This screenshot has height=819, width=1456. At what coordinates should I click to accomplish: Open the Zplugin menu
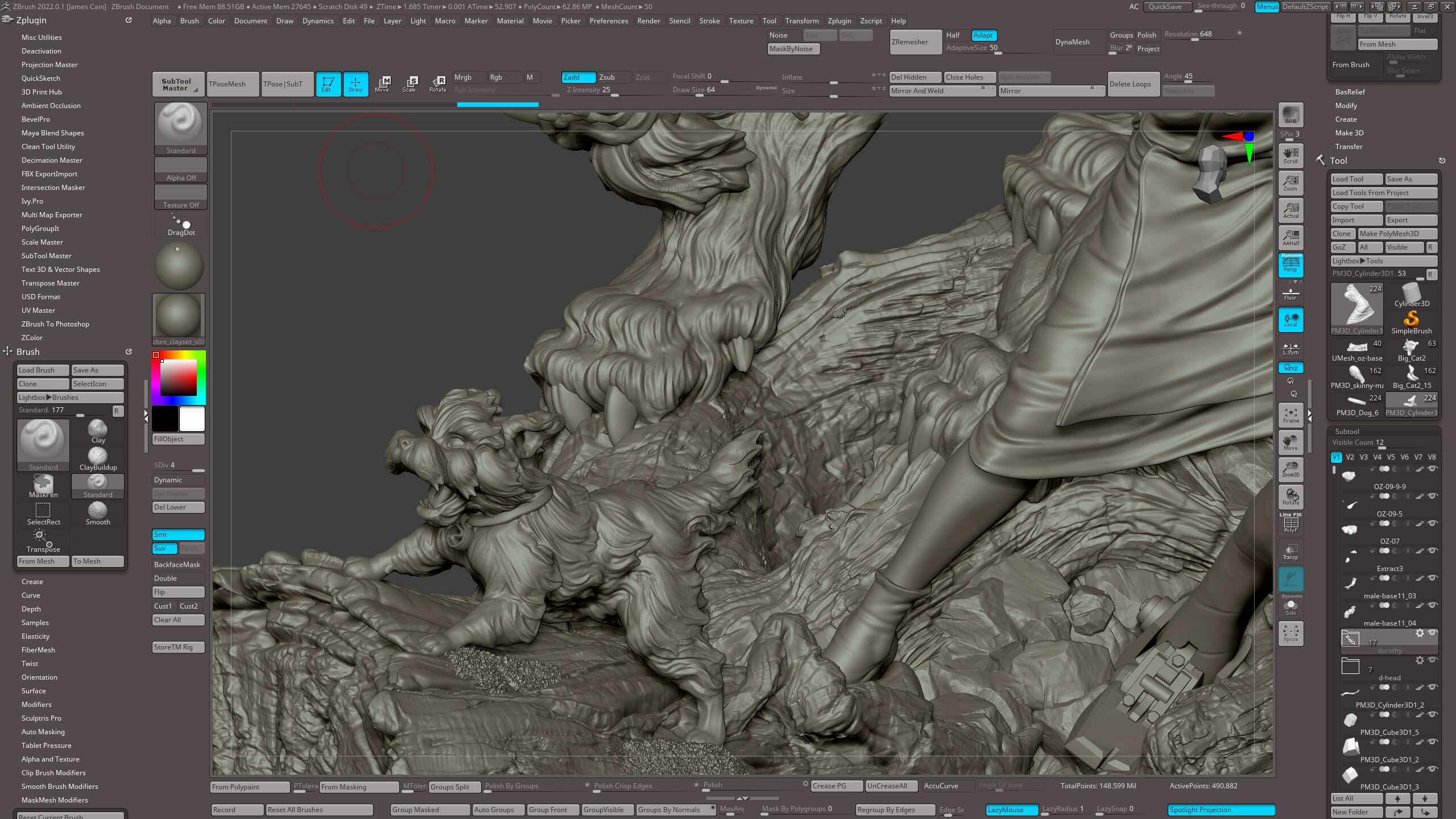click(x=840, y=21)
